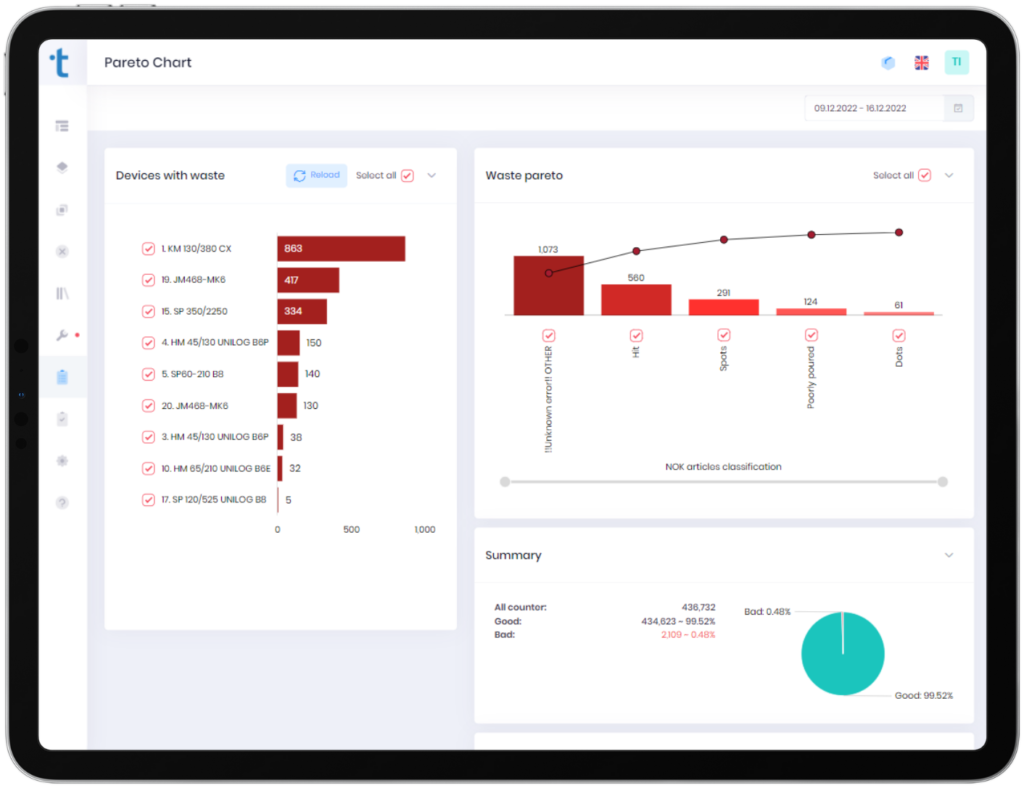Click the 09.12.2022 - 16.12.2022 date field
Screen dimensions: 1024x788
pyautogui.click(x=873, y=108)
